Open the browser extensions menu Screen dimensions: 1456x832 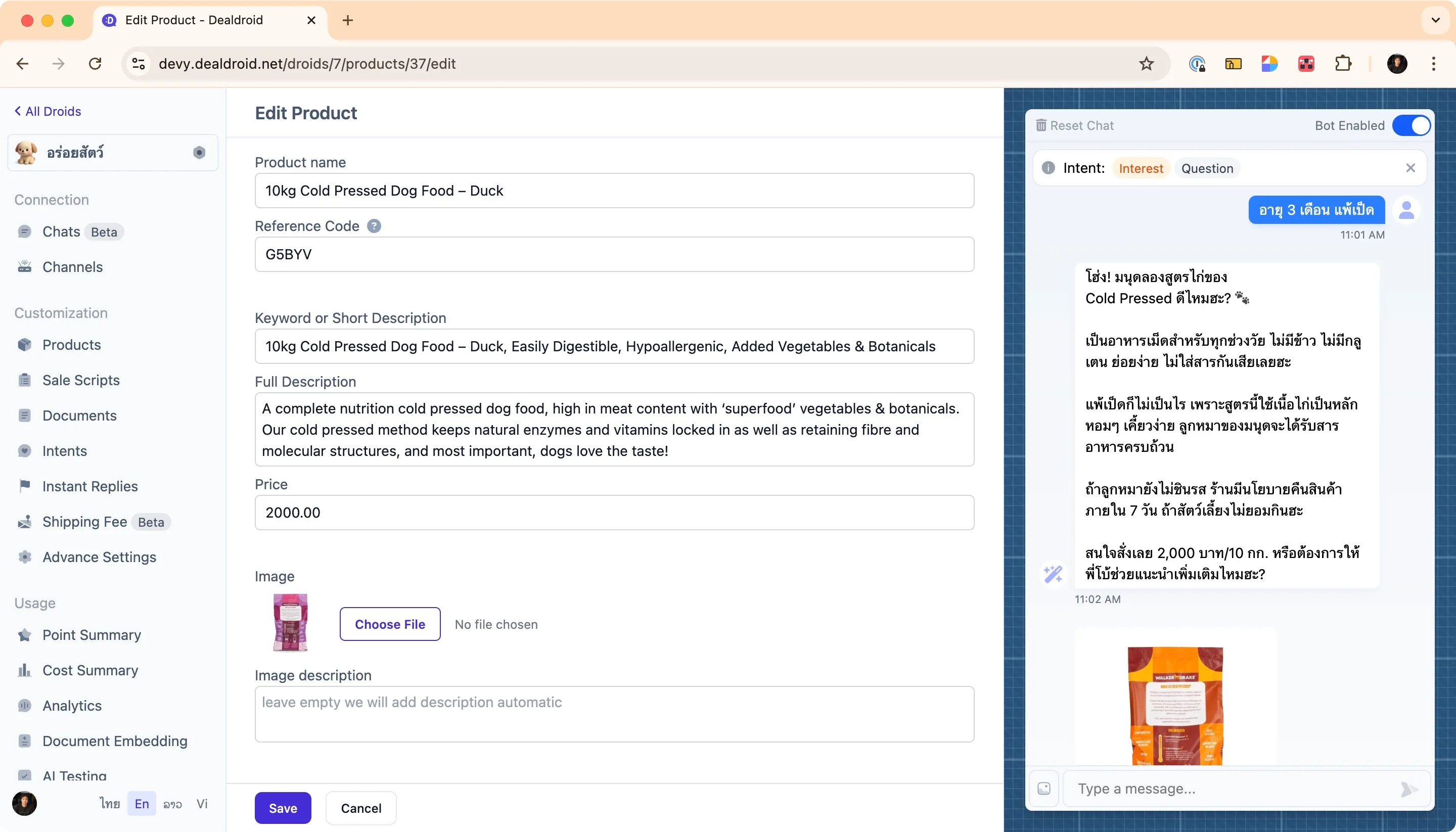(x=1343, y=63)
